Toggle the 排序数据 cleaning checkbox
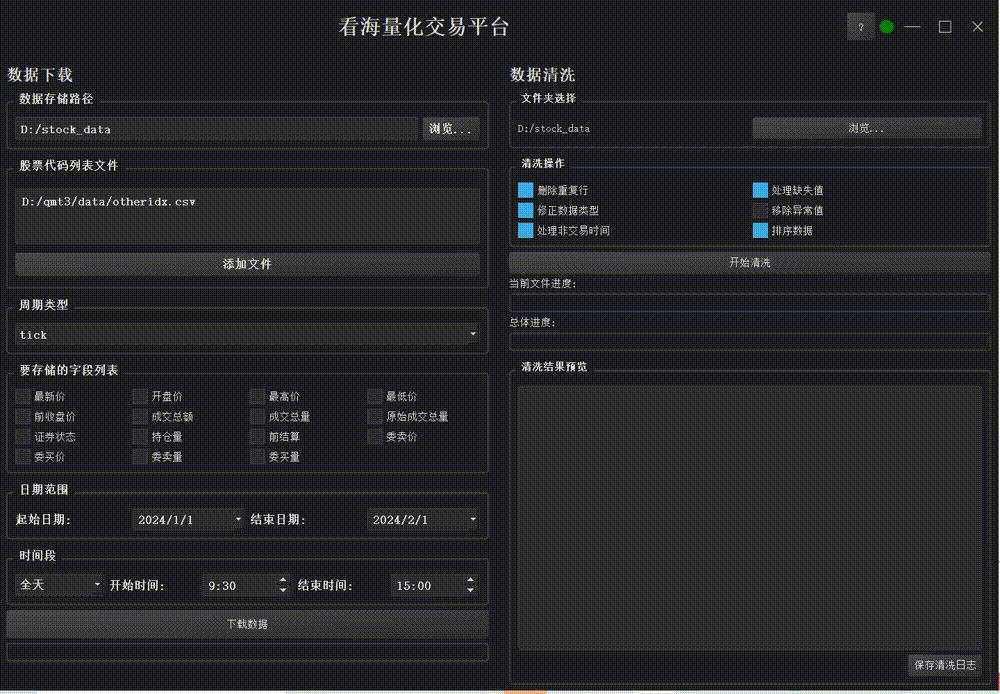This screenshot has height=694, width=1000. [x=759, y=230]
